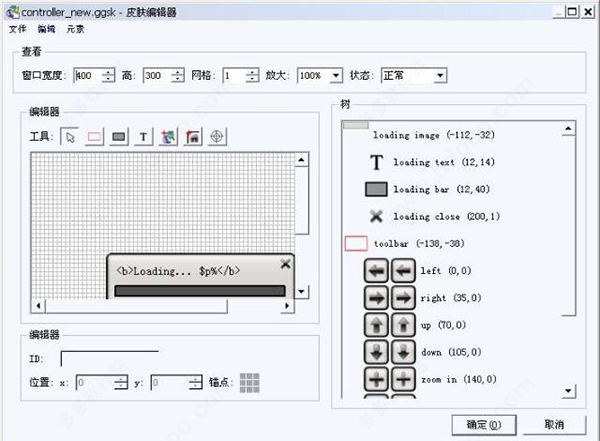Increase window width with stepper arrow
Screen dimensions: 600x441
[x=108, y=72]
